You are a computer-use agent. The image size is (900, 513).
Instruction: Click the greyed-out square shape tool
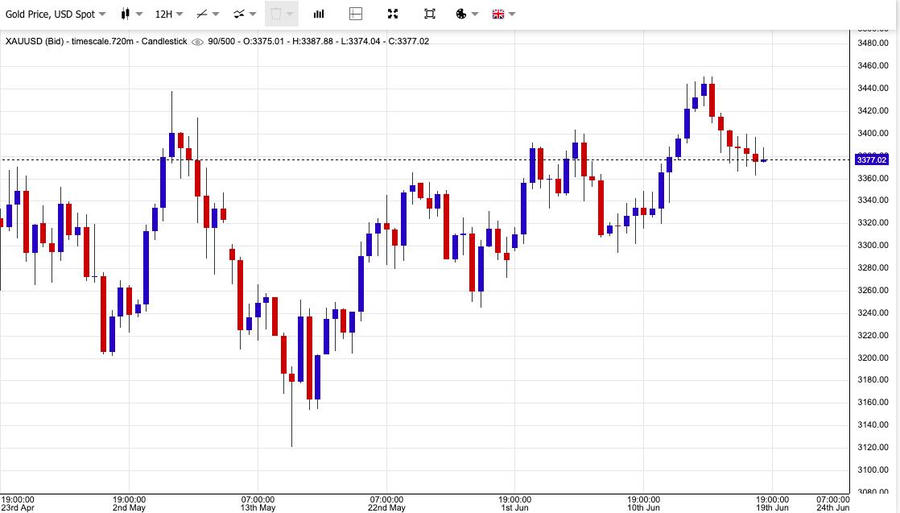(276, 14)
